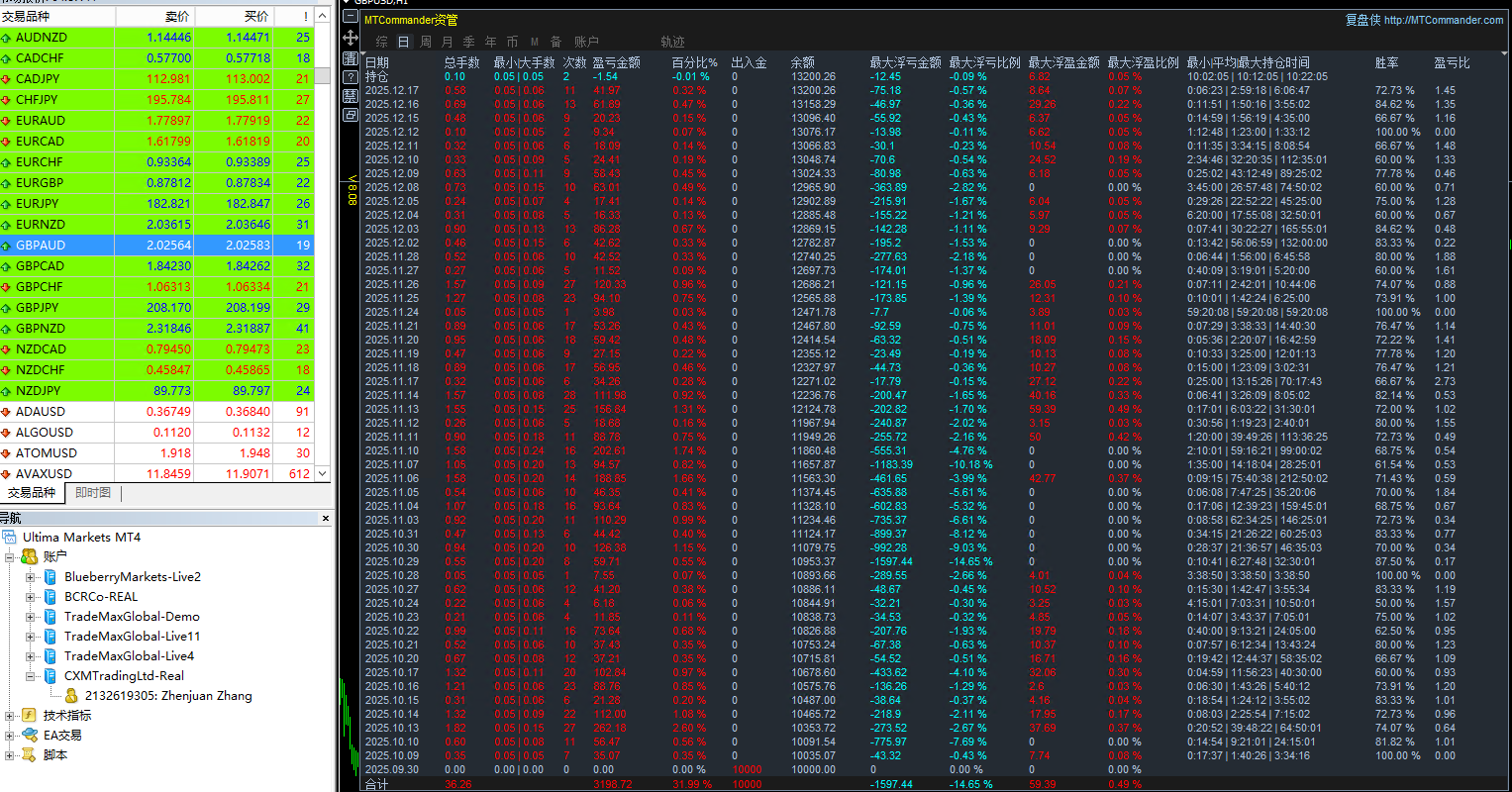Click the market watch scrollbar down arrow
1512x792 pixels.
click(x=322, y=474)
